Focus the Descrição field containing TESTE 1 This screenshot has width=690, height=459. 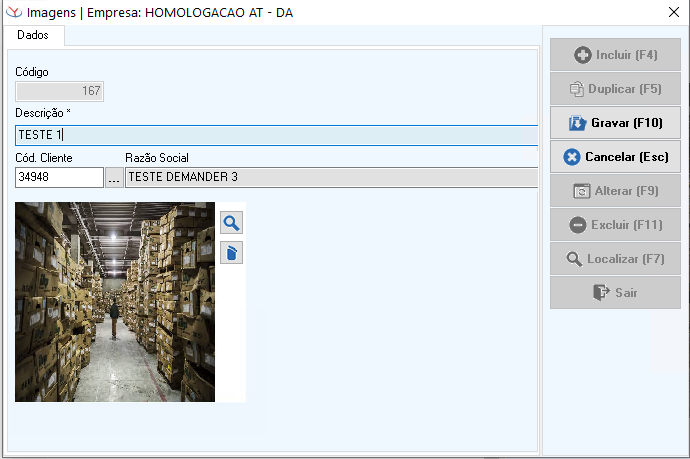(276, 135)
